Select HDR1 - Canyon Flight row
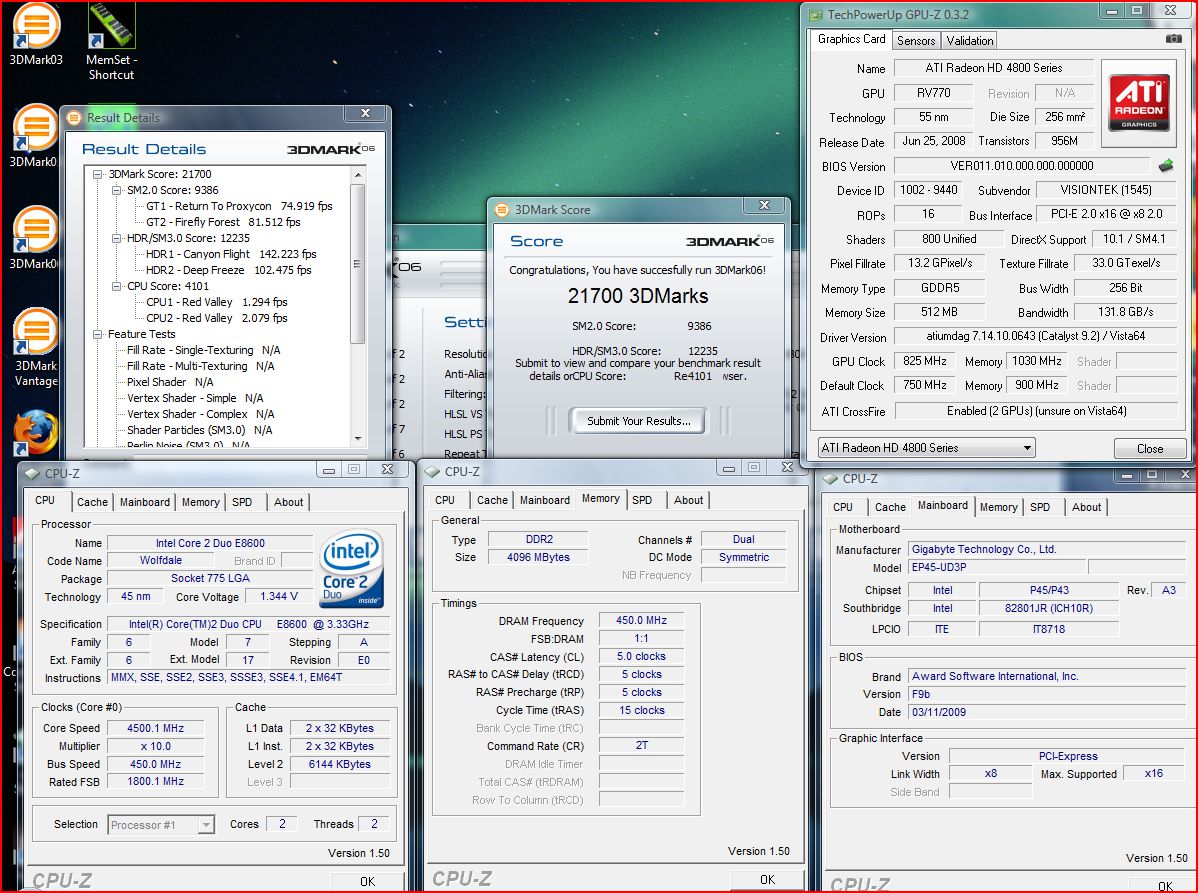 click(231, 254)
